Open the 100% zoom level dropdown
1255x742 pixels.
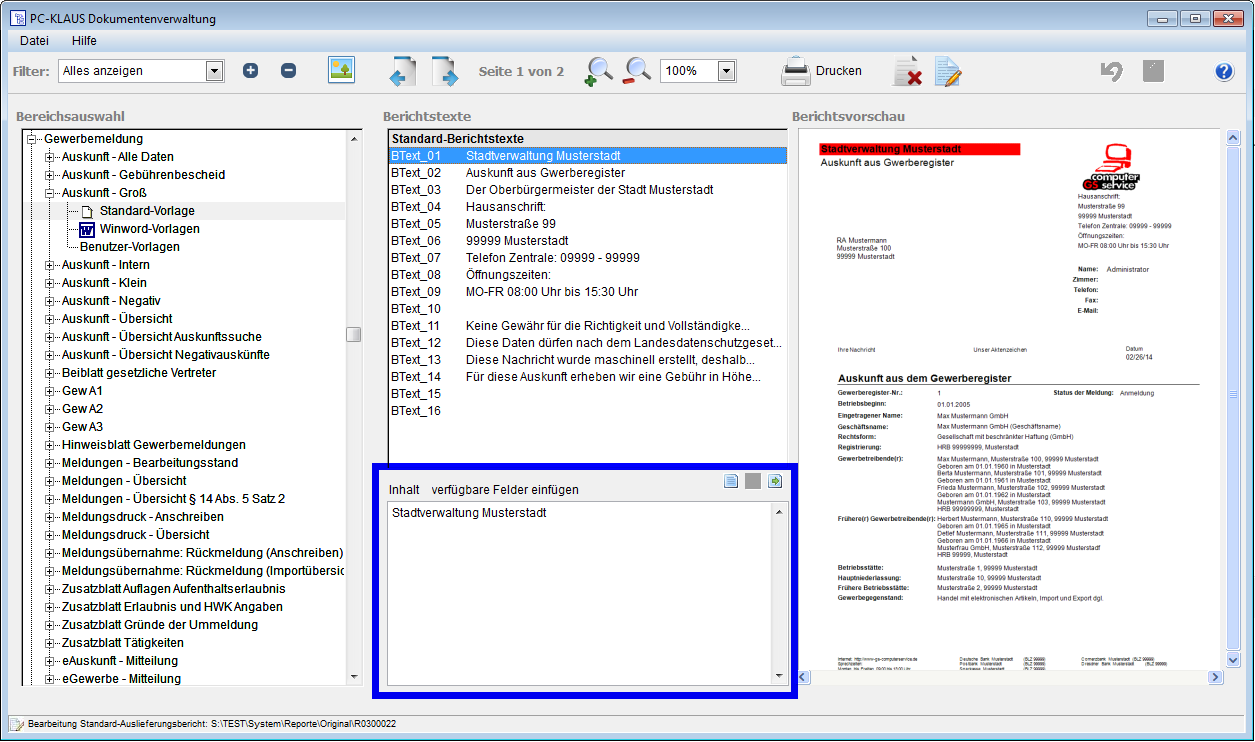pyautogui.click(x=726, y=71)
